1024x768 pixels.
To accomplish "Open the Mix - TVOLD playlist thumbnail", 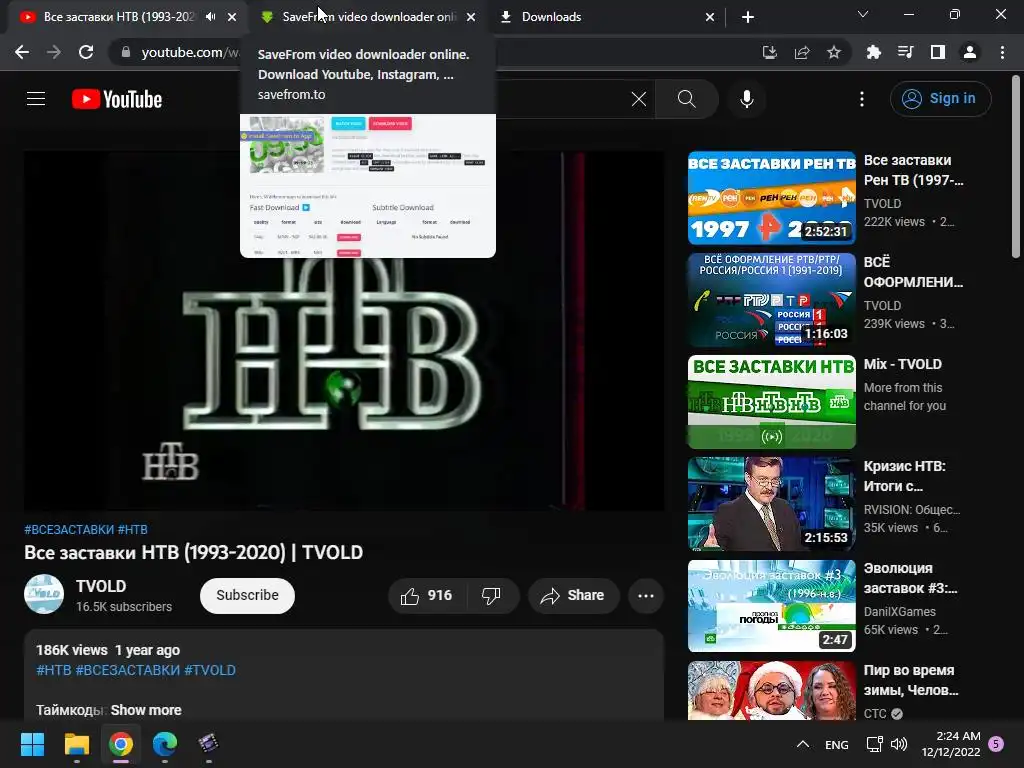I will (772, 402).
